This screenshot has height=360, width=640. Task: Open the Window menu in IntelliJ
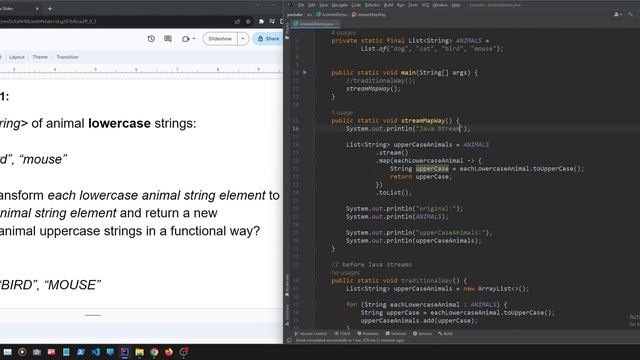pos(440,5)
